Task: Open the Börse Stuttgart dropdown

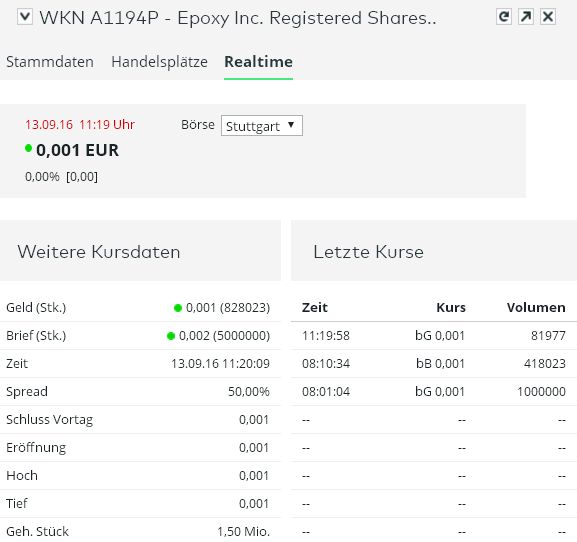Action: 262,126
